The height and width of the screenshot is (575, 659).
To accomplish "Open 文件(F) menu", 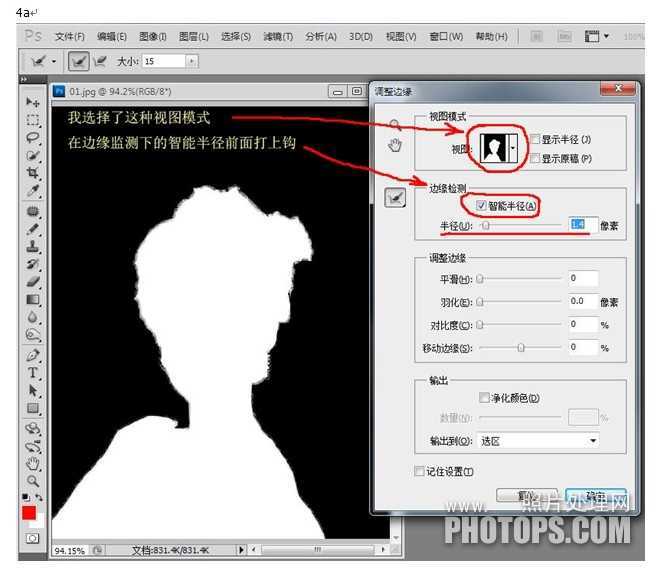I will [70, 37].
